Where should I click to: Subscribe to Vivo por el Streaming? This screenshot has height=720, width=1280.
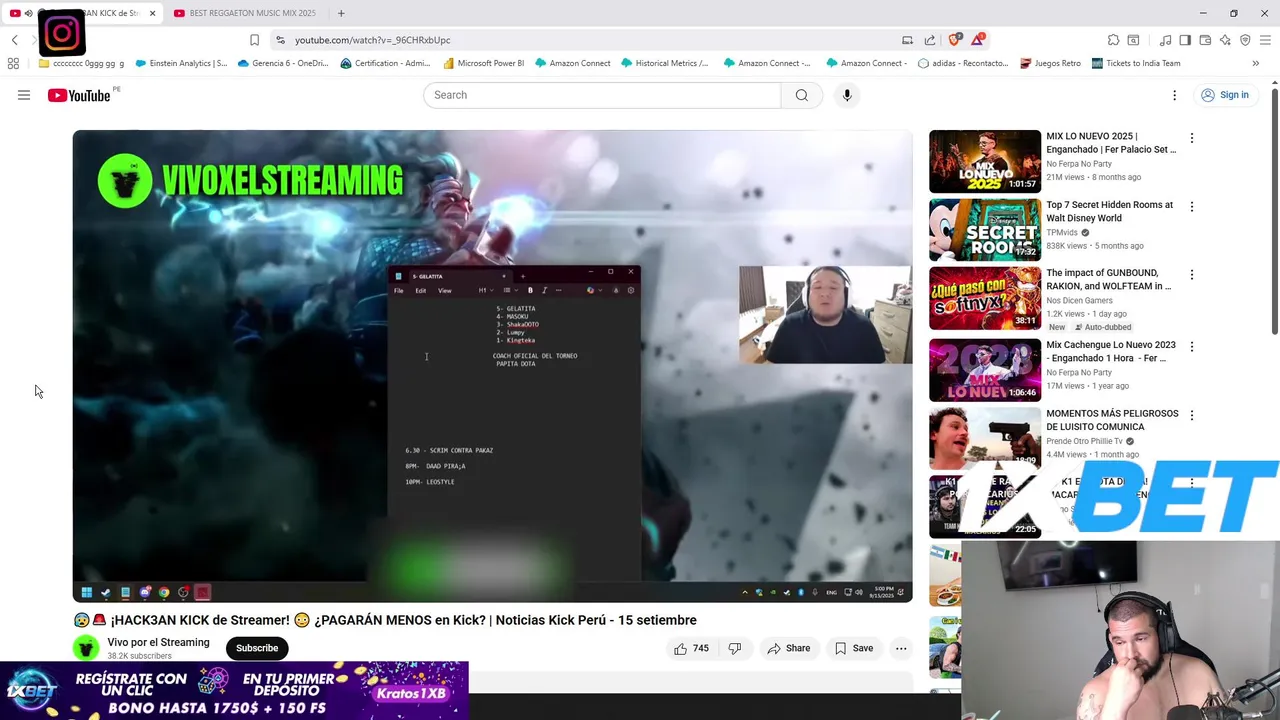coord(257,648)
